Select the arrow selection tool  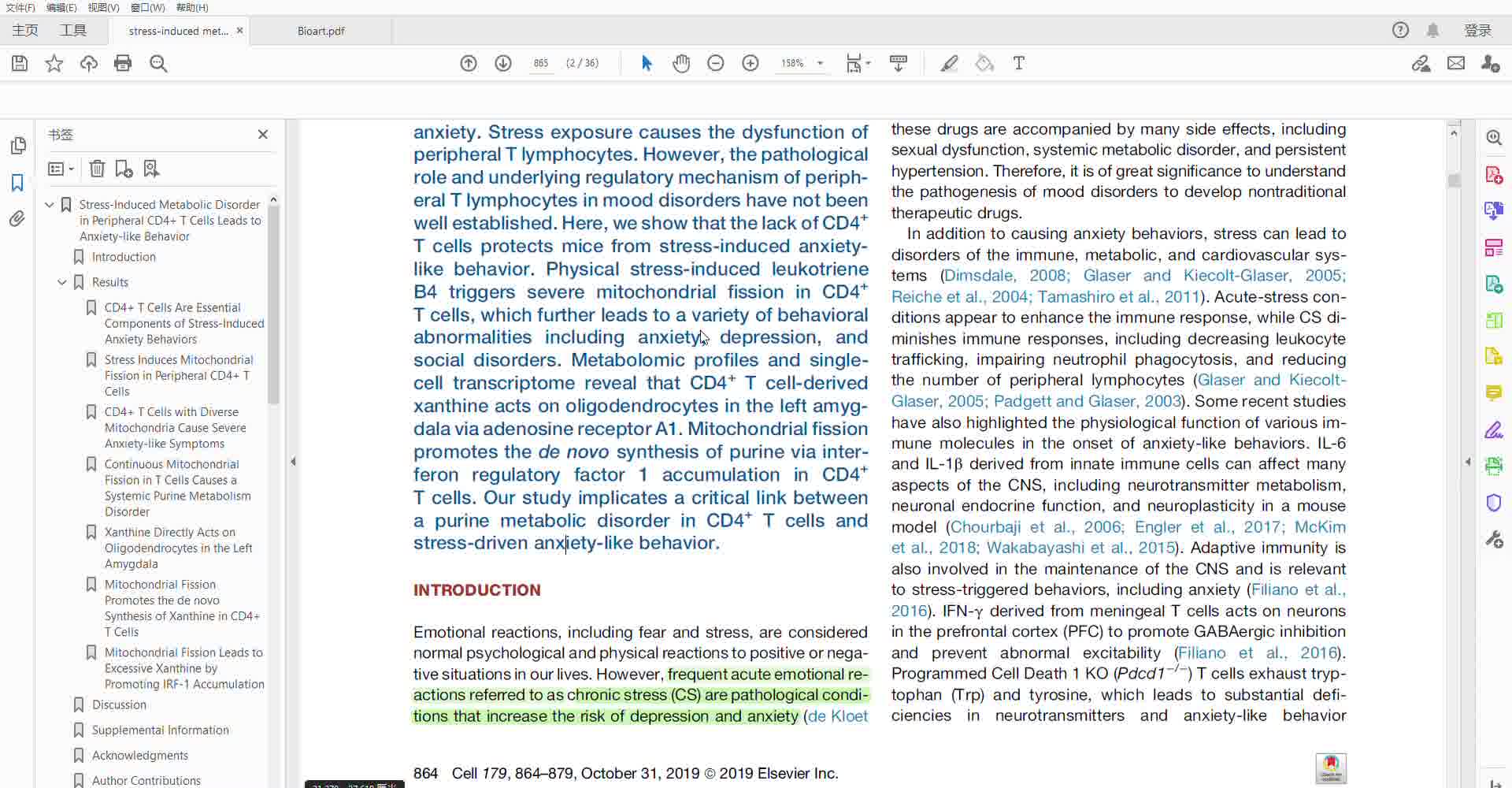tap(647, 63)
